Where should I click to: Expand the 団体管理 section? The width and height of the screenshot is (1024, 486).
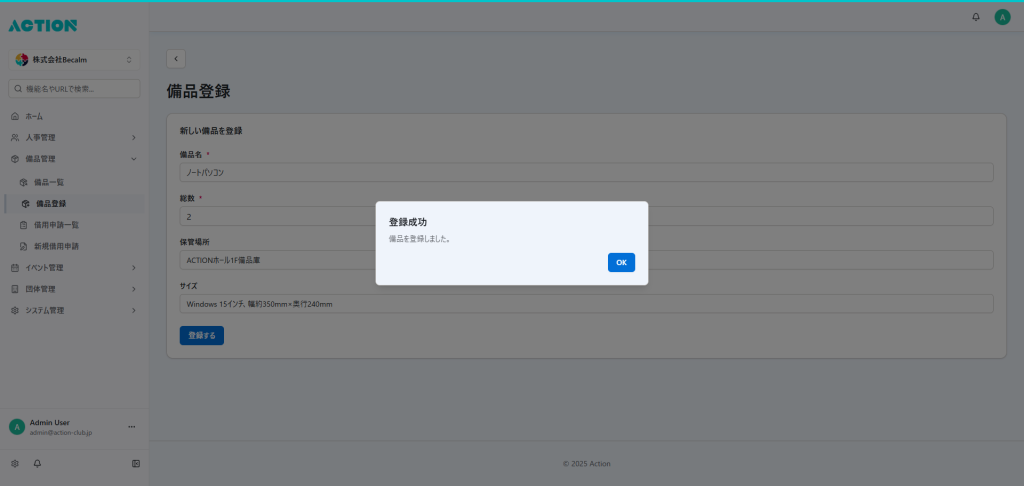74,289
